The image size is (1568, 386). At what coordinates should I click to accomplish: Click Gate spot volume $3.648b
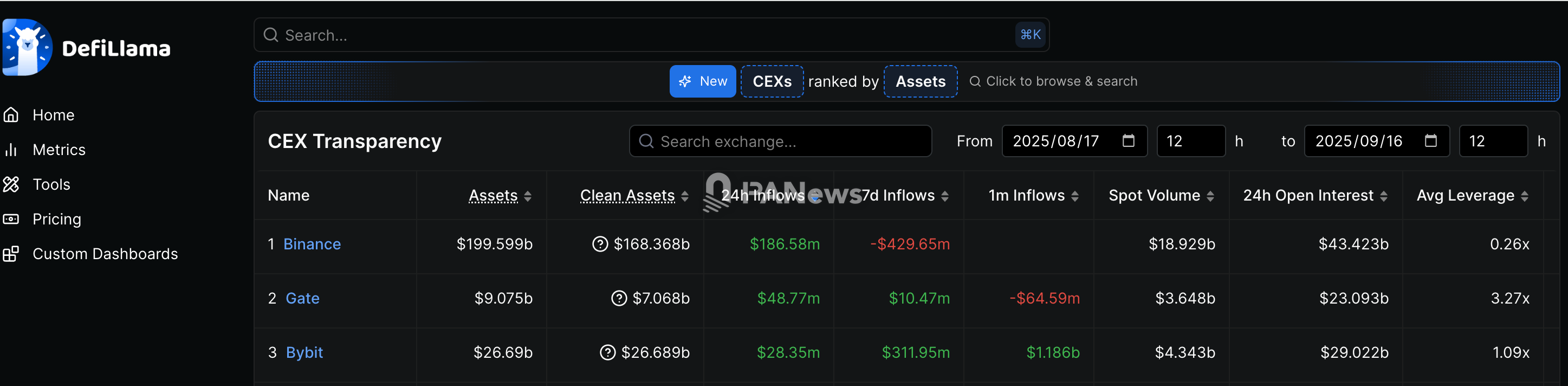[x=1185, y=298]
